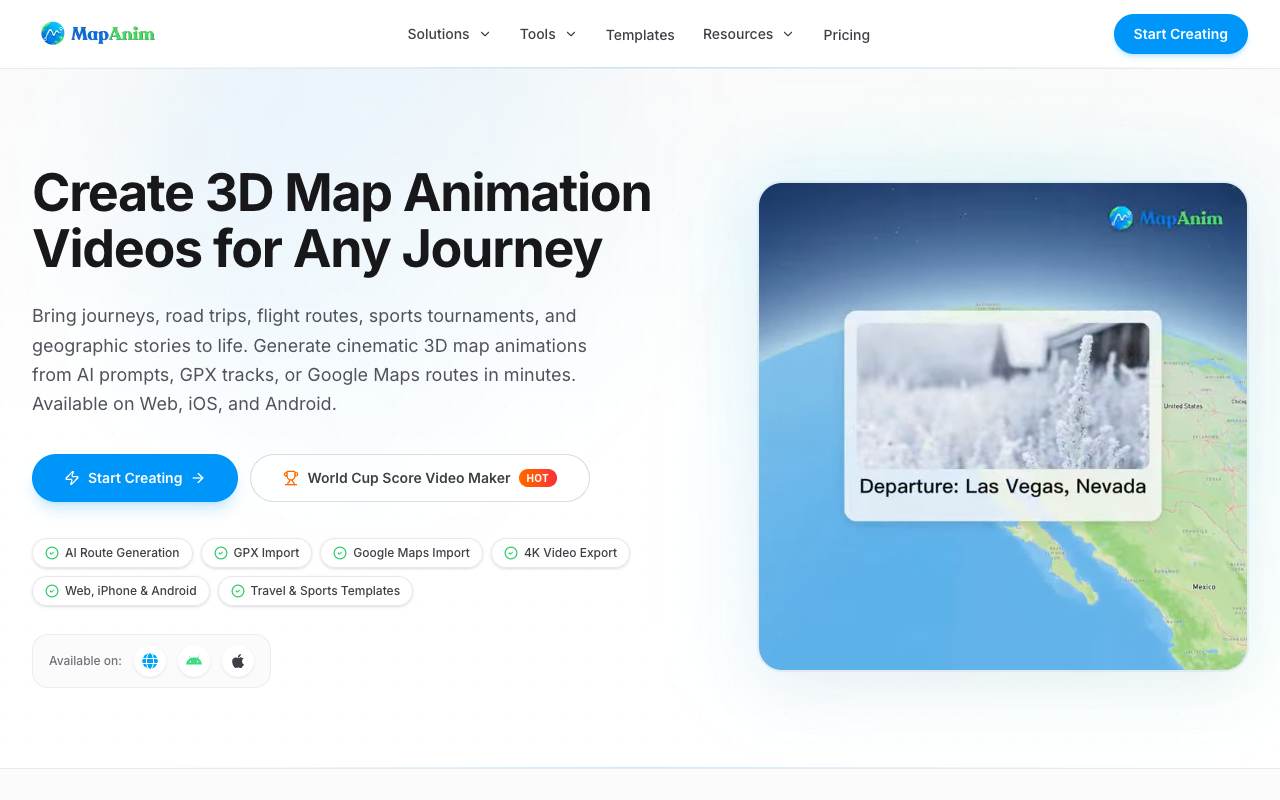This screenshot has width=1280, height=800.
Task: Click the checkmark icon beside AI Route Generation
Action: 52,553
